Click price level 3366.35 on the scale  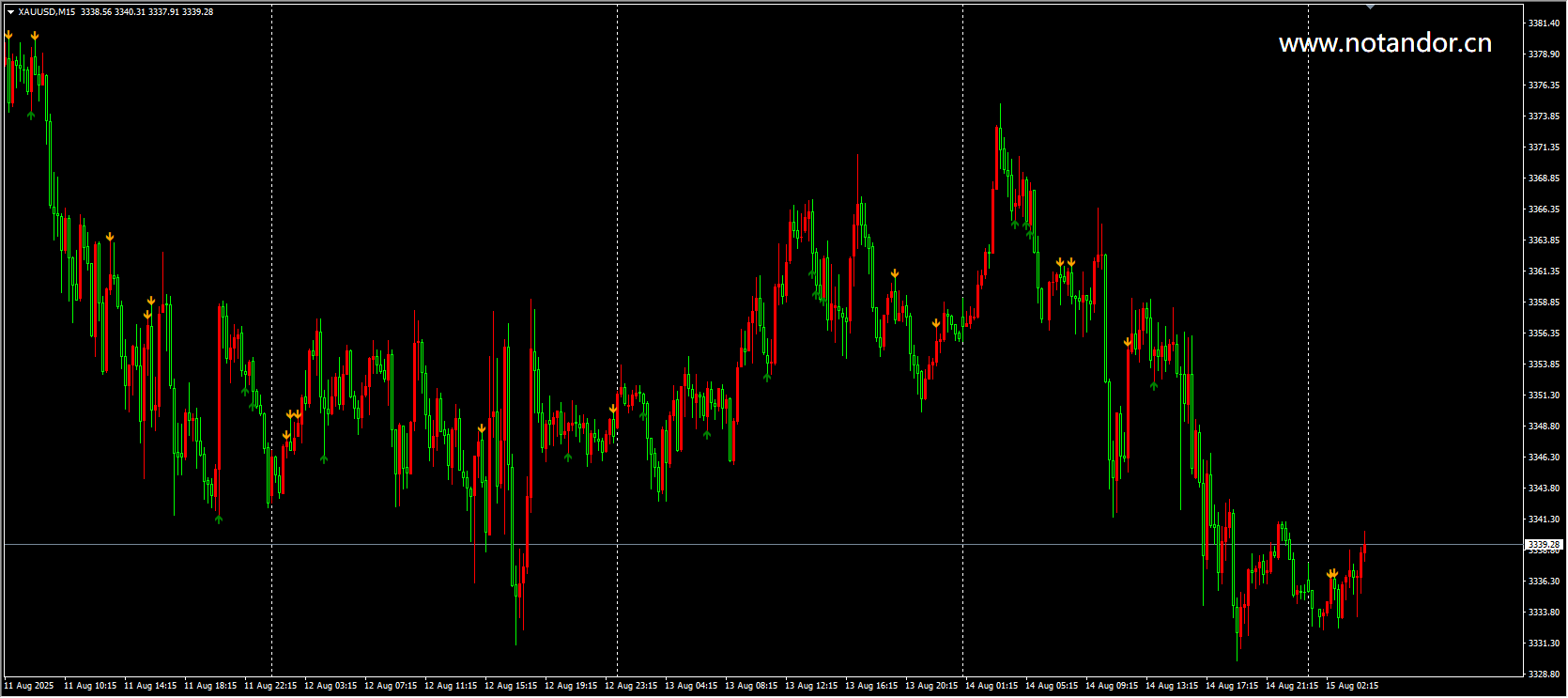point(1544,209)
